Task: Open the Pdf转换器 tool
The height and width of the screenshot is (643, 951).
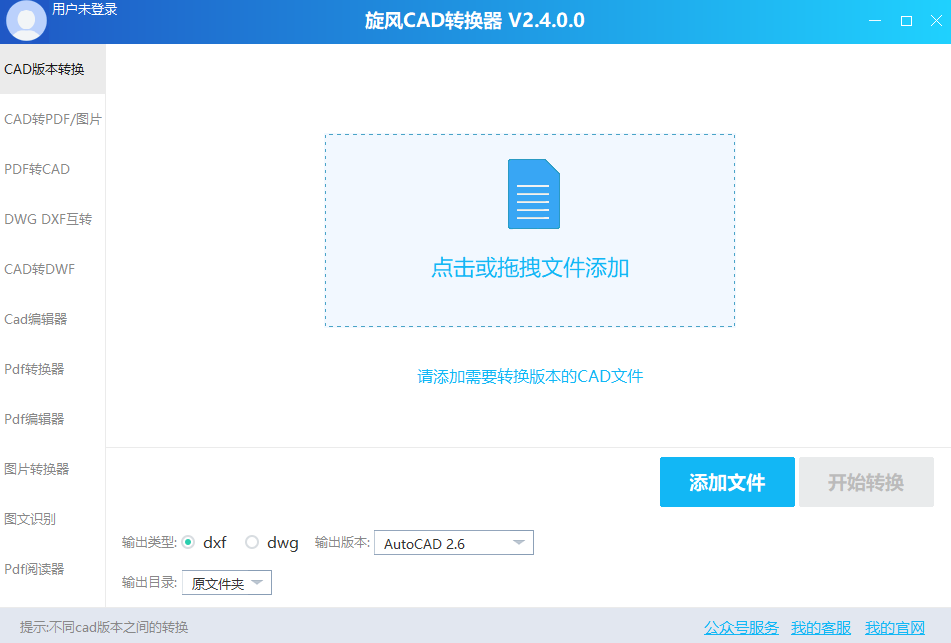Action: click(33, 369)
